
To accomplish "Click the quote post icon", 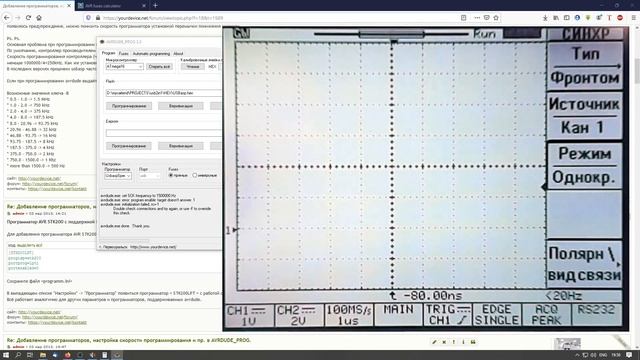I will (473, 342).
